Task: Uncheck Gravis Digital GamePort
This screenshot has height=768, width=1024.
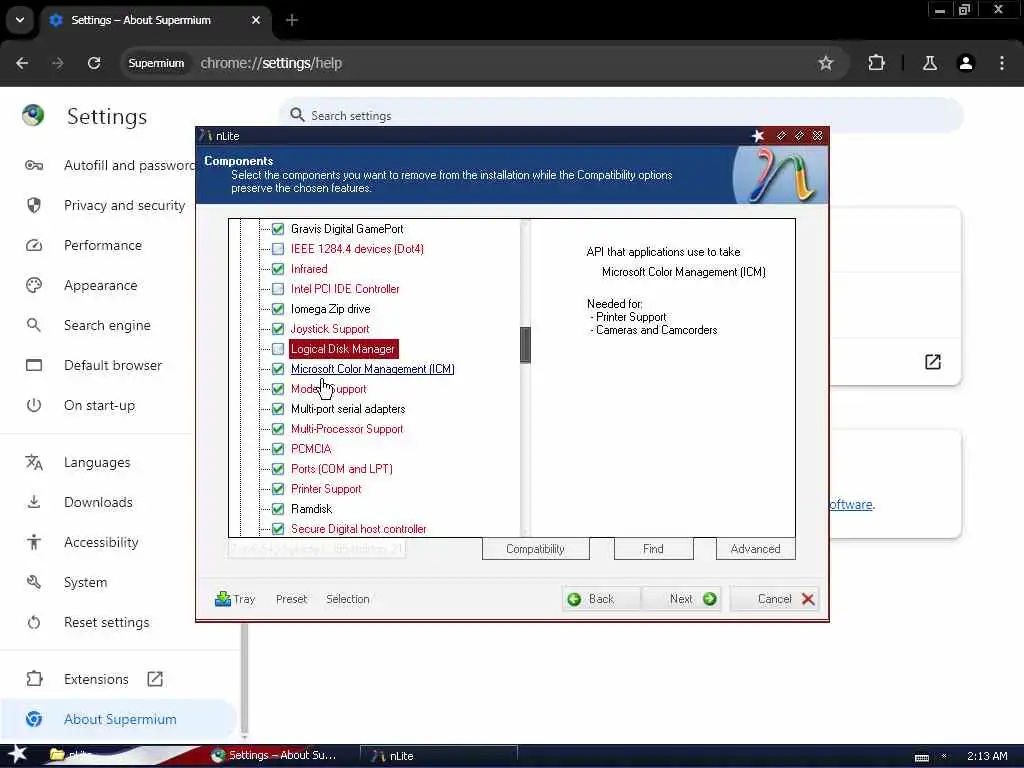Action: [278, 229]
